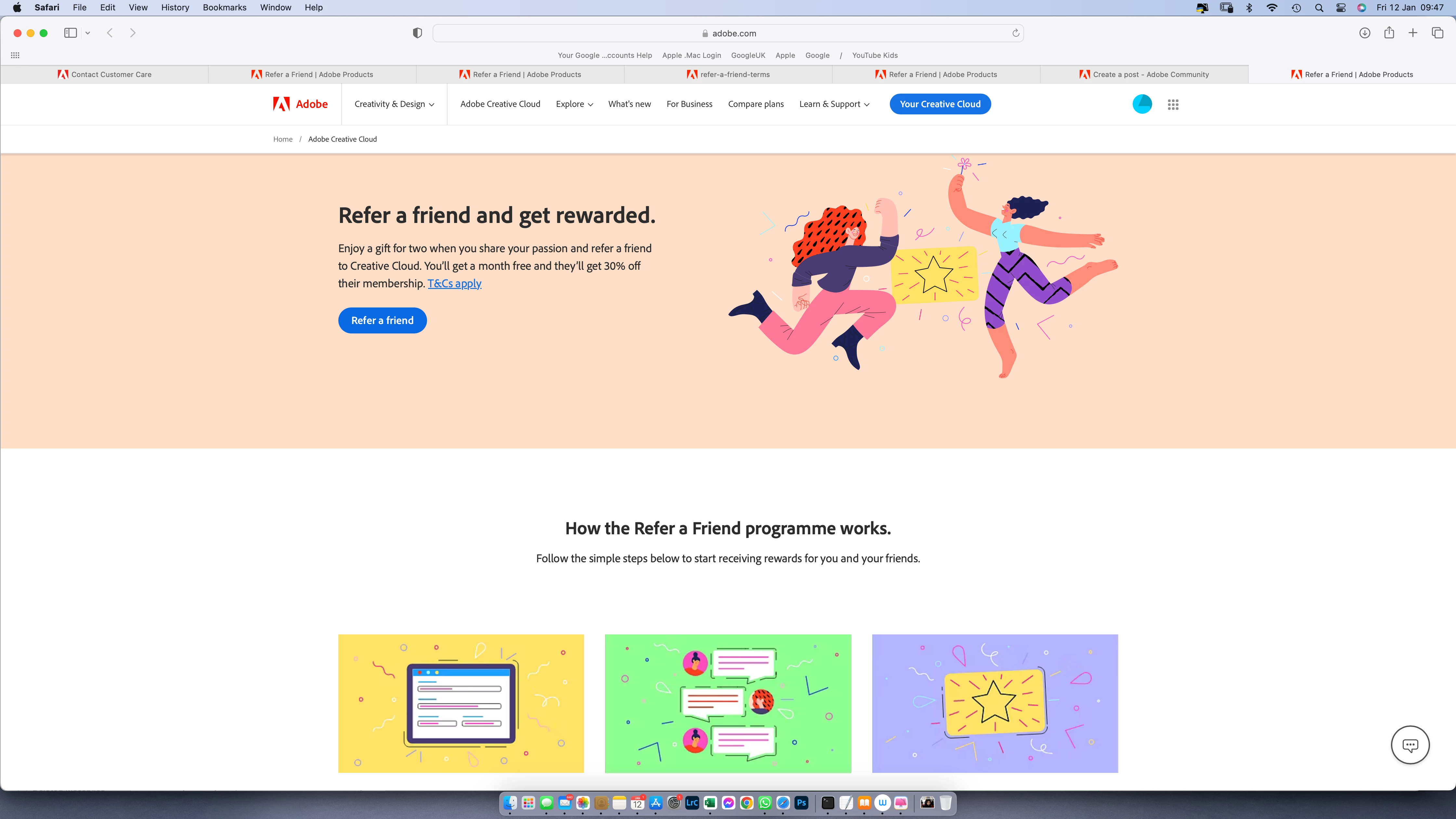Click the adobe.com address field
The width and height of the screenshot is (1456, 819).
[728, 33]
